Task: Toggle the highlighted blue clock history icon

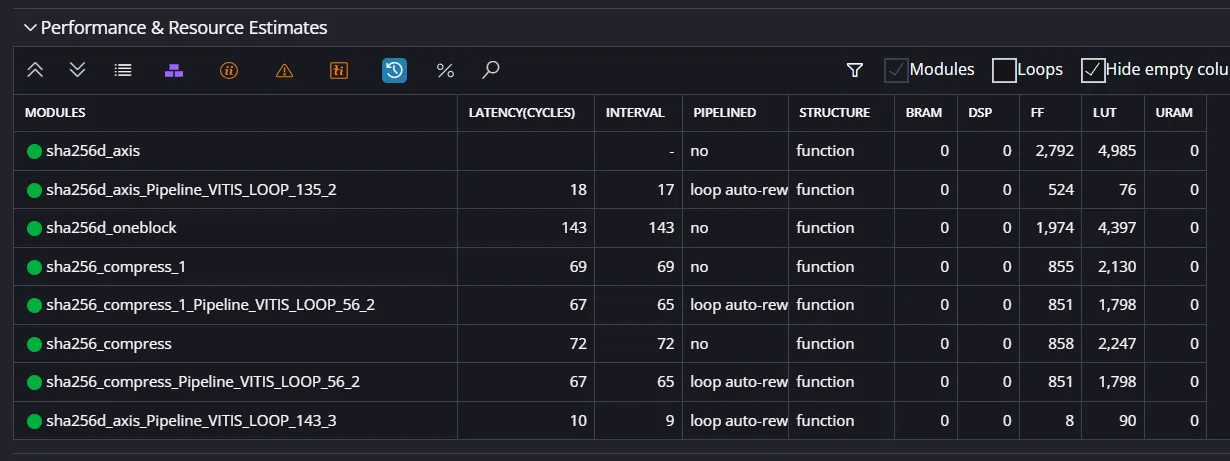Action: click(394, 70)
